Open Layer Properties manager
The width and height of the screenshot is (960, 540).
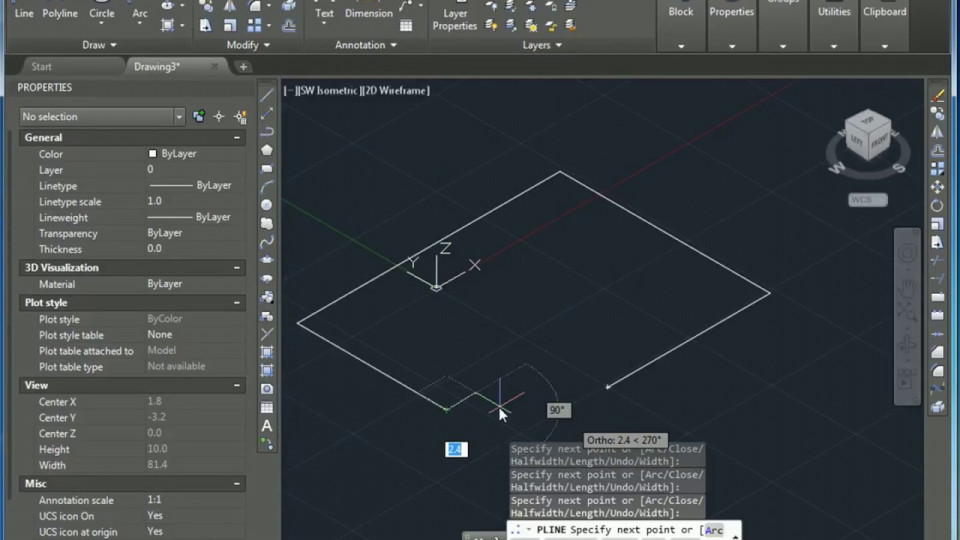click(454, 20)
